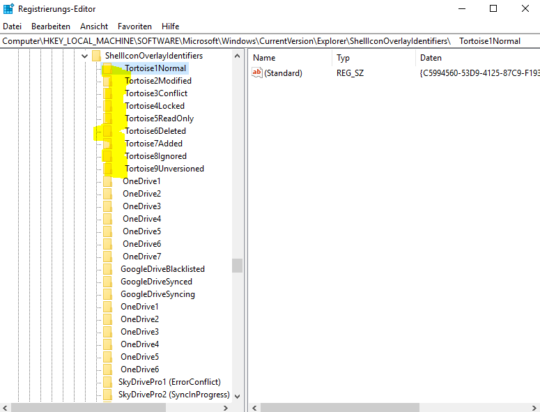Open the Bearbeiten menu
The height and width of the screenshot is (412, 540).
click(51, 27)
